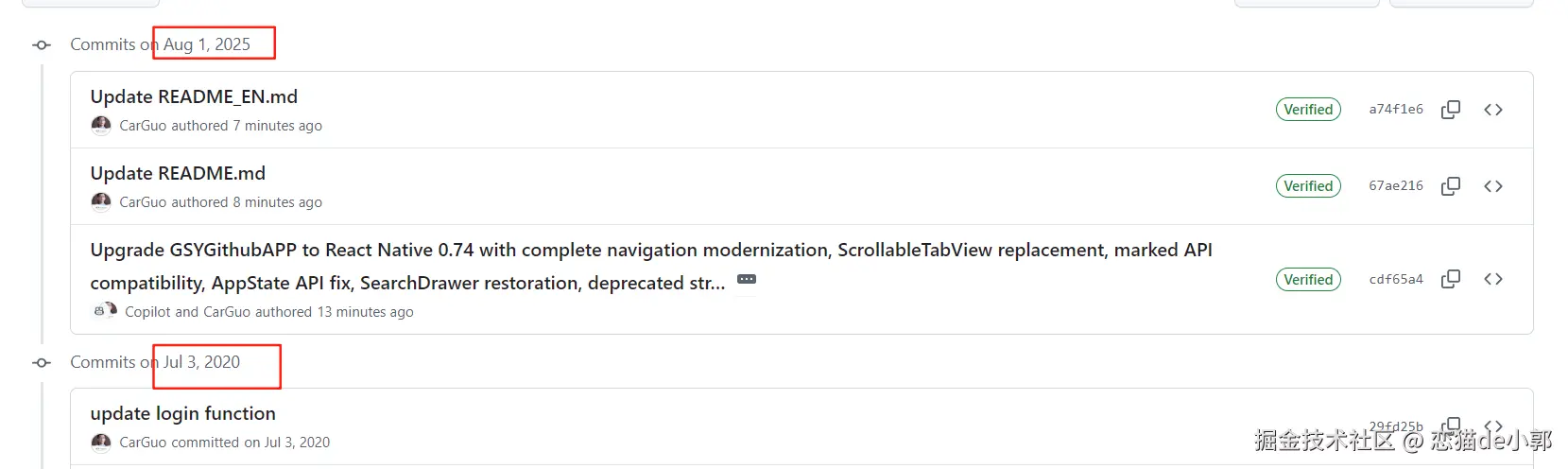
Task: Open the Update README.md commit
Action: point(178,173)
